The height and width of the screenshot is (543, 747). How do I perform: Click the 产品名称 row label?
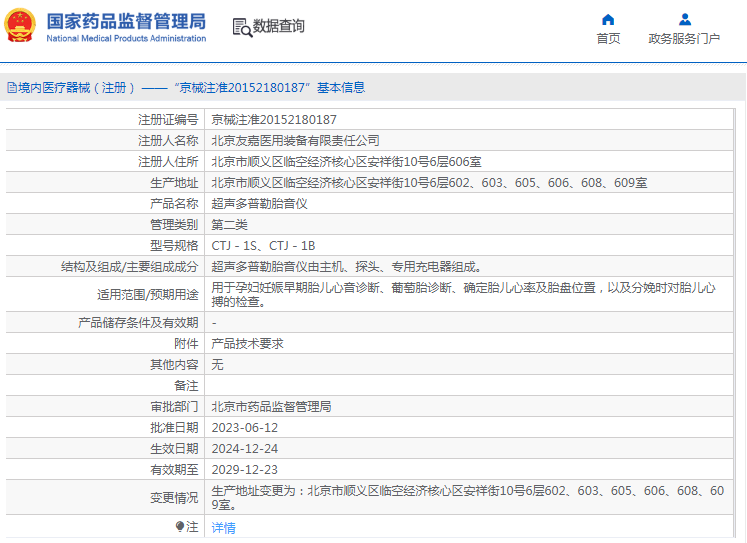174,203
